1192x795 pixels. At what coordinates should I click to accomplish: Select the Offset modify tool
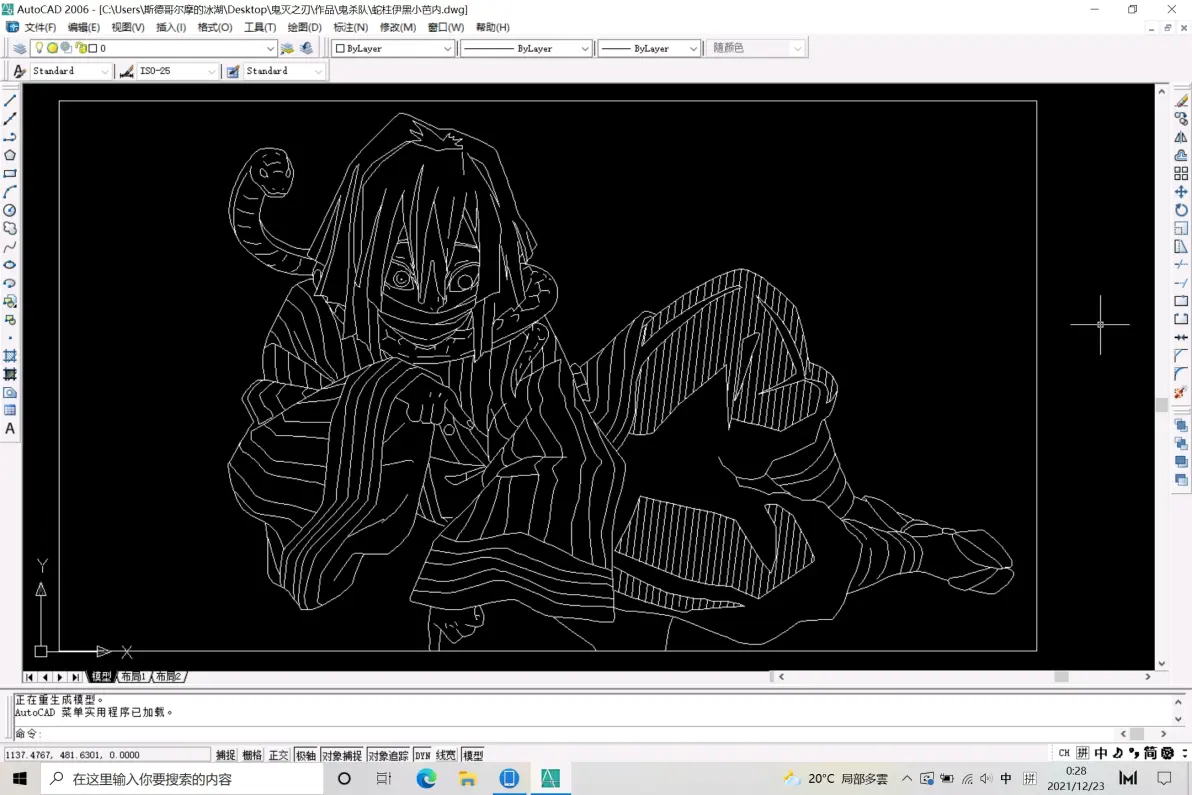[1181, 155]
